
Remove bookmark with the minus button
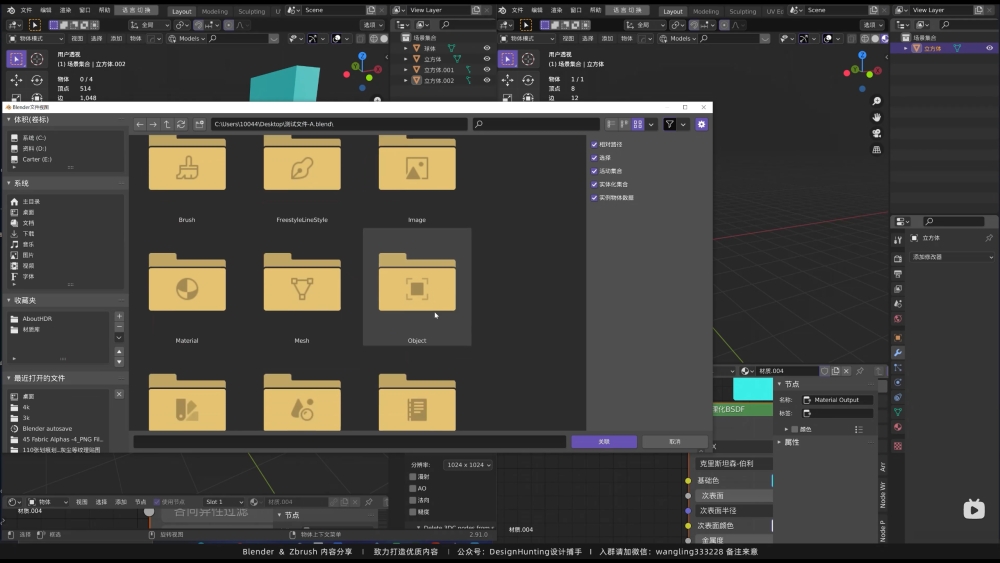(x=119, y=326)
